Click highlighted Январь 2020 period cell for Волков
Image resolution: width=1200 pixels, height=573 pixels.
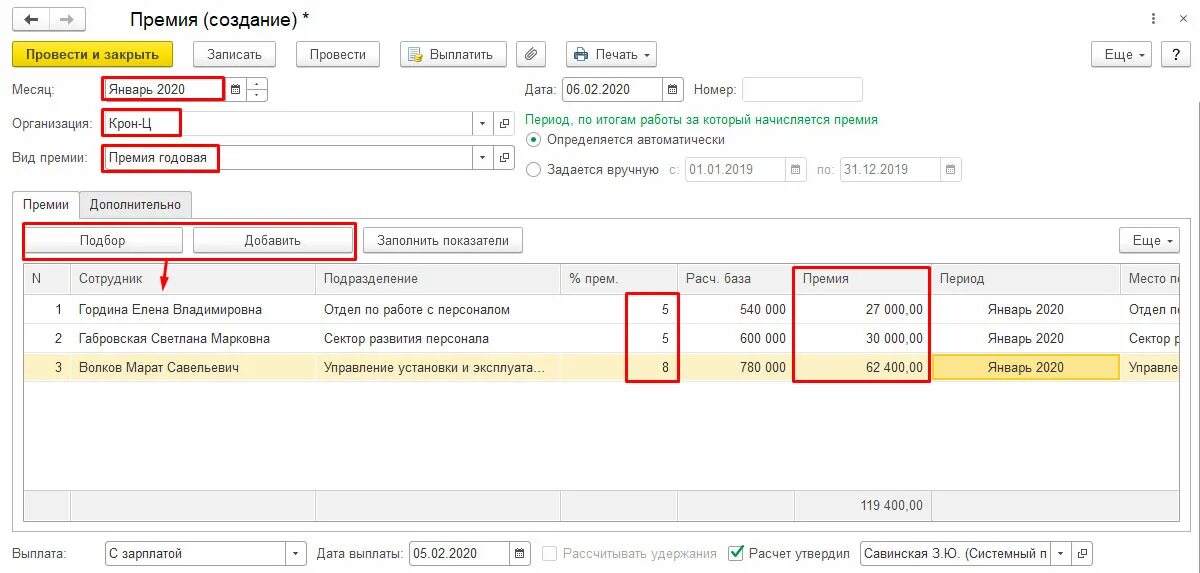1025,367
